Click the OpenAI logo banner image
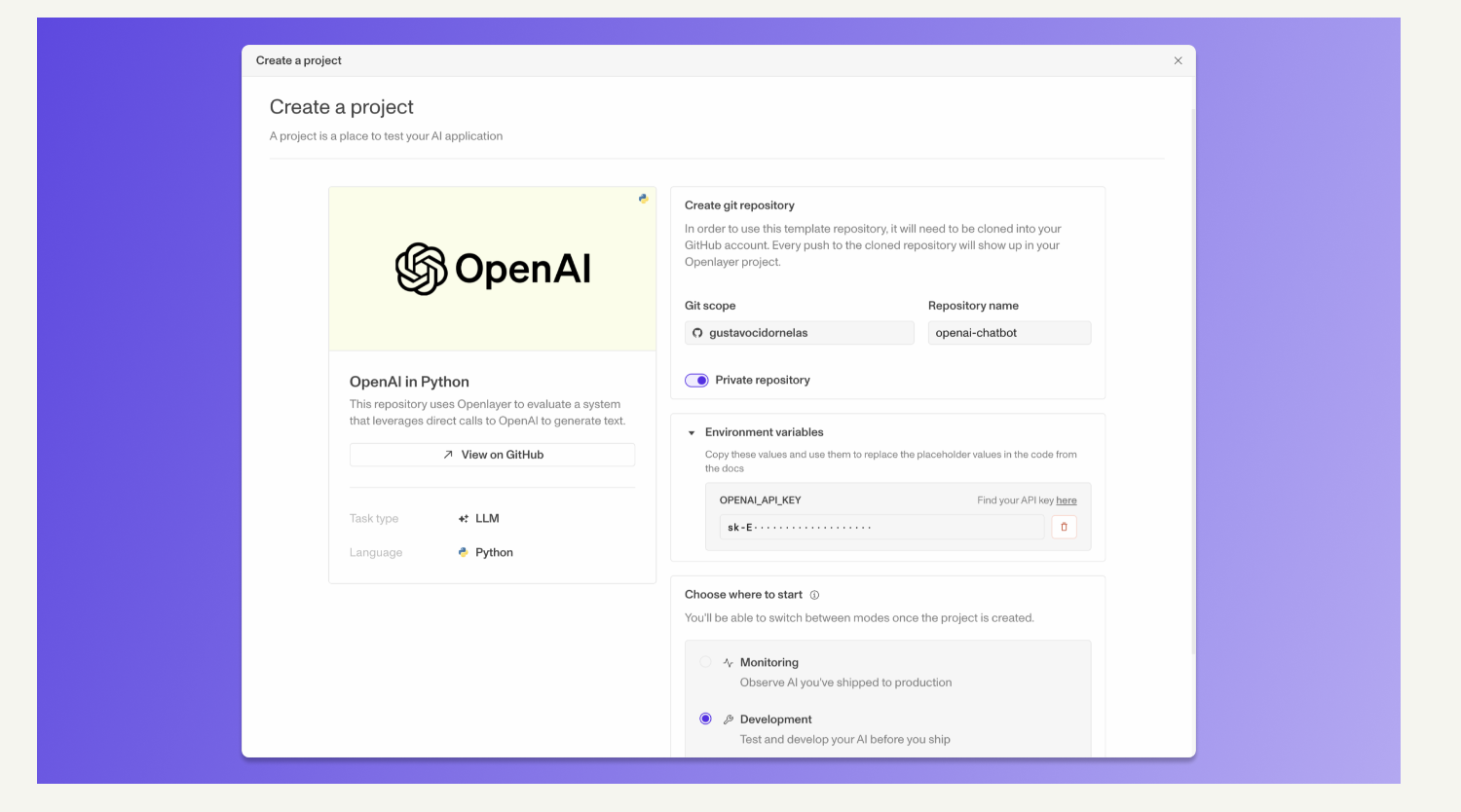 click(492, 269)
